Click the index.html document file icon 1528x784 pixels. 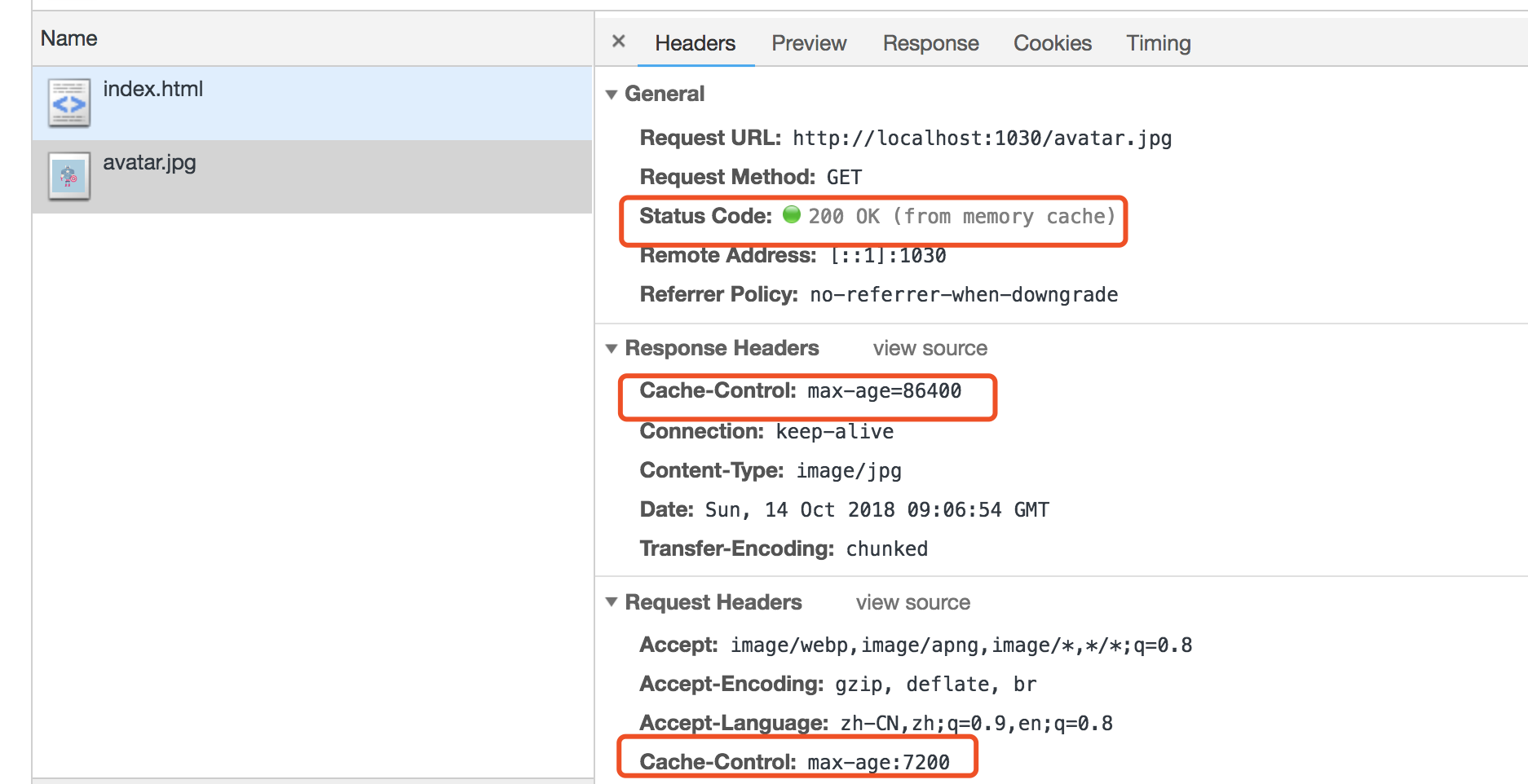tap(69, 104)
